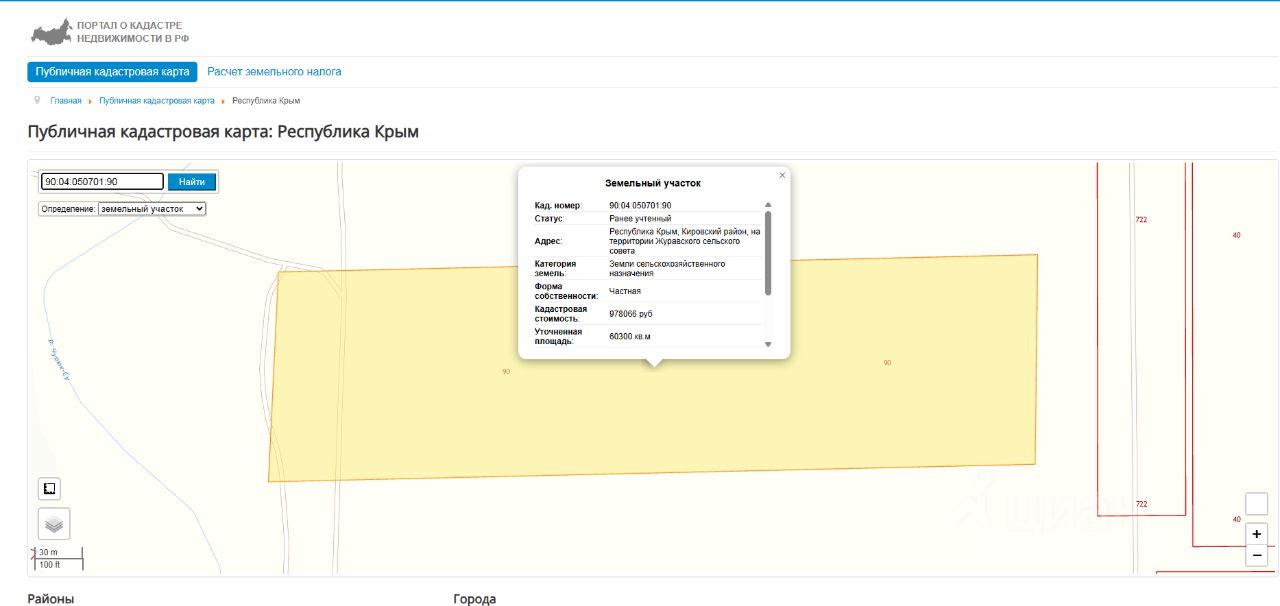Zoom in with the plus button
Image resolution: width=1280 pixels, height=606 pixels.
tap(1257, 534)
